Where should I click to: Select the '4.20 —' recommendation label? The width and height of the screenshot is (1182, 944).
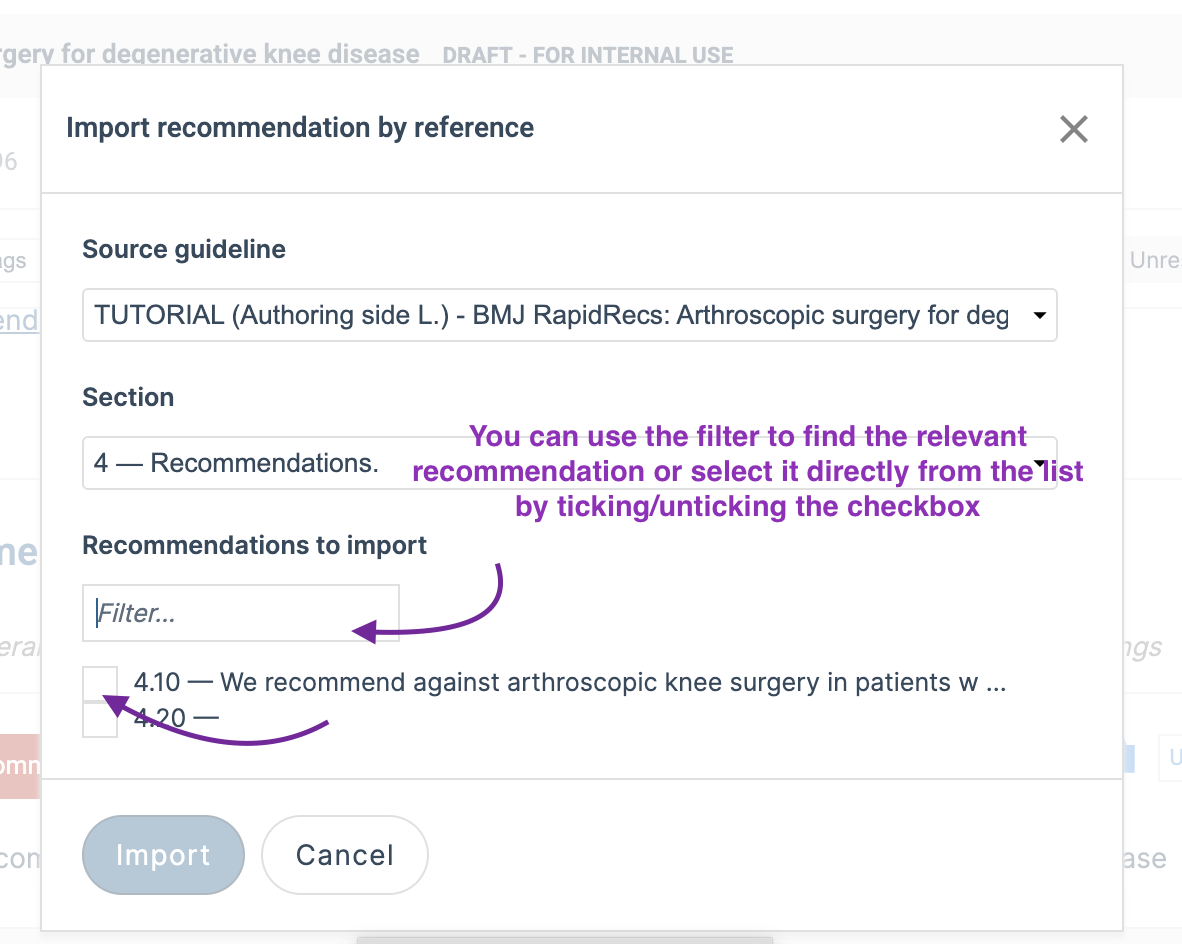pos(176,718)
